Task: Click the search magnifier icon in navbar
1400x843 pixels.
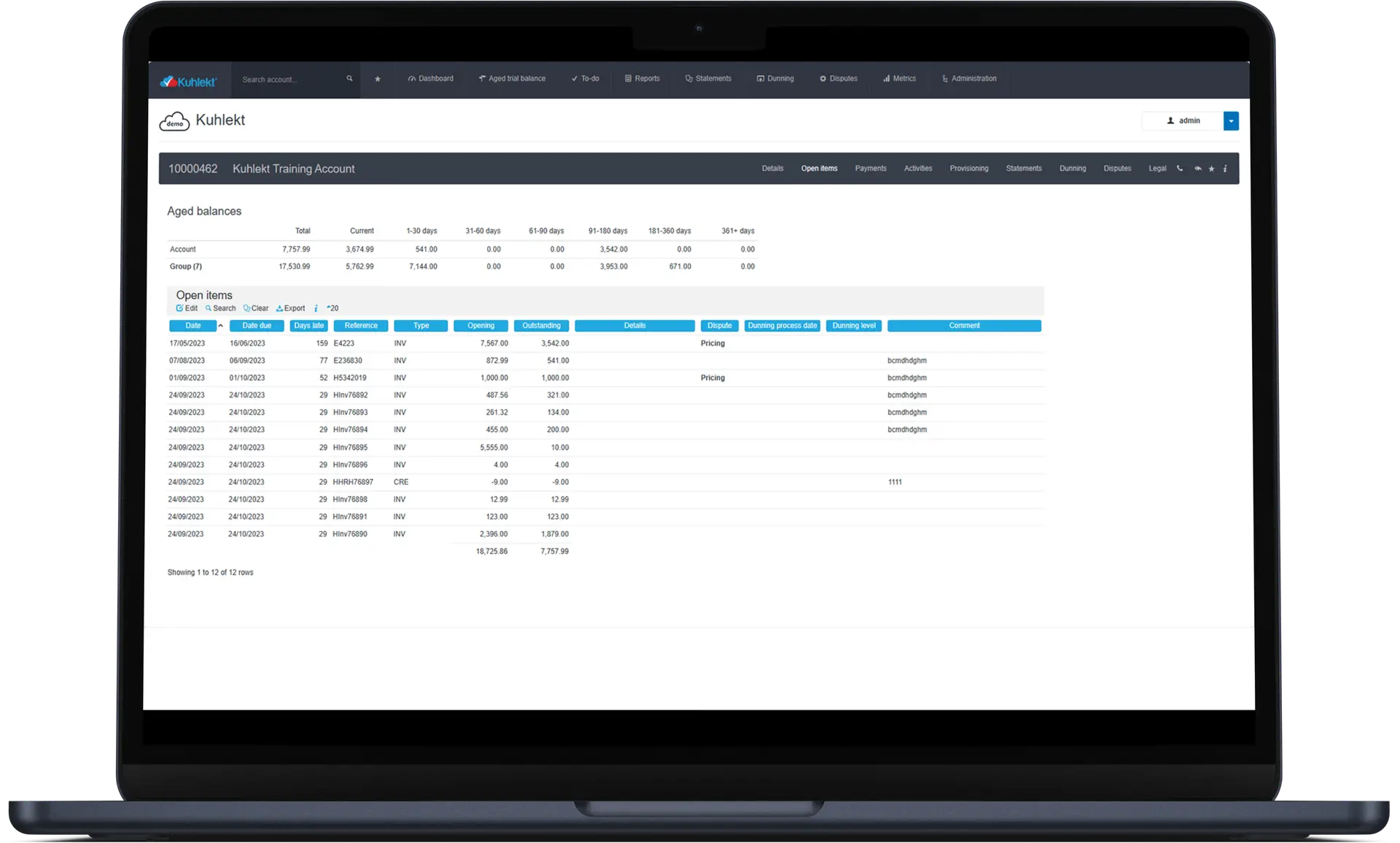Action: 349,79
